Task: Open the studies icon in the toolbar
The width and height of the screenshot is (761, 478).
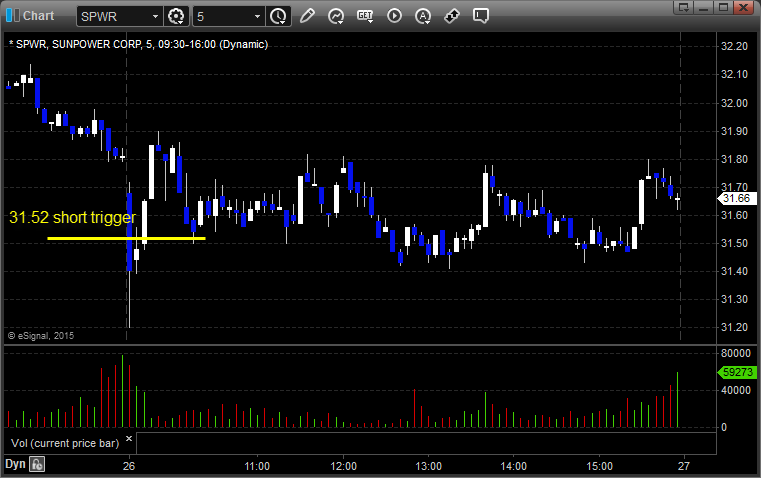Action: pos(336,16)
